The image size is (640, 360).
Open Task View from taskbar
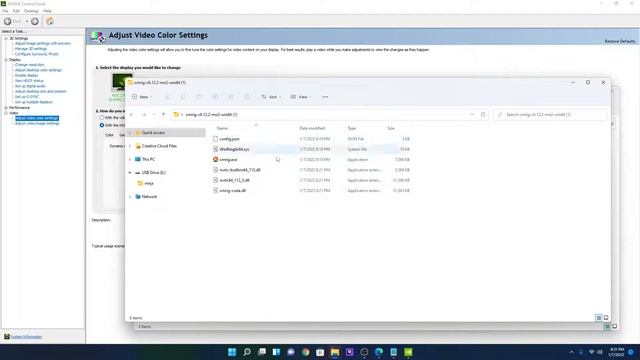pos(262,352)
